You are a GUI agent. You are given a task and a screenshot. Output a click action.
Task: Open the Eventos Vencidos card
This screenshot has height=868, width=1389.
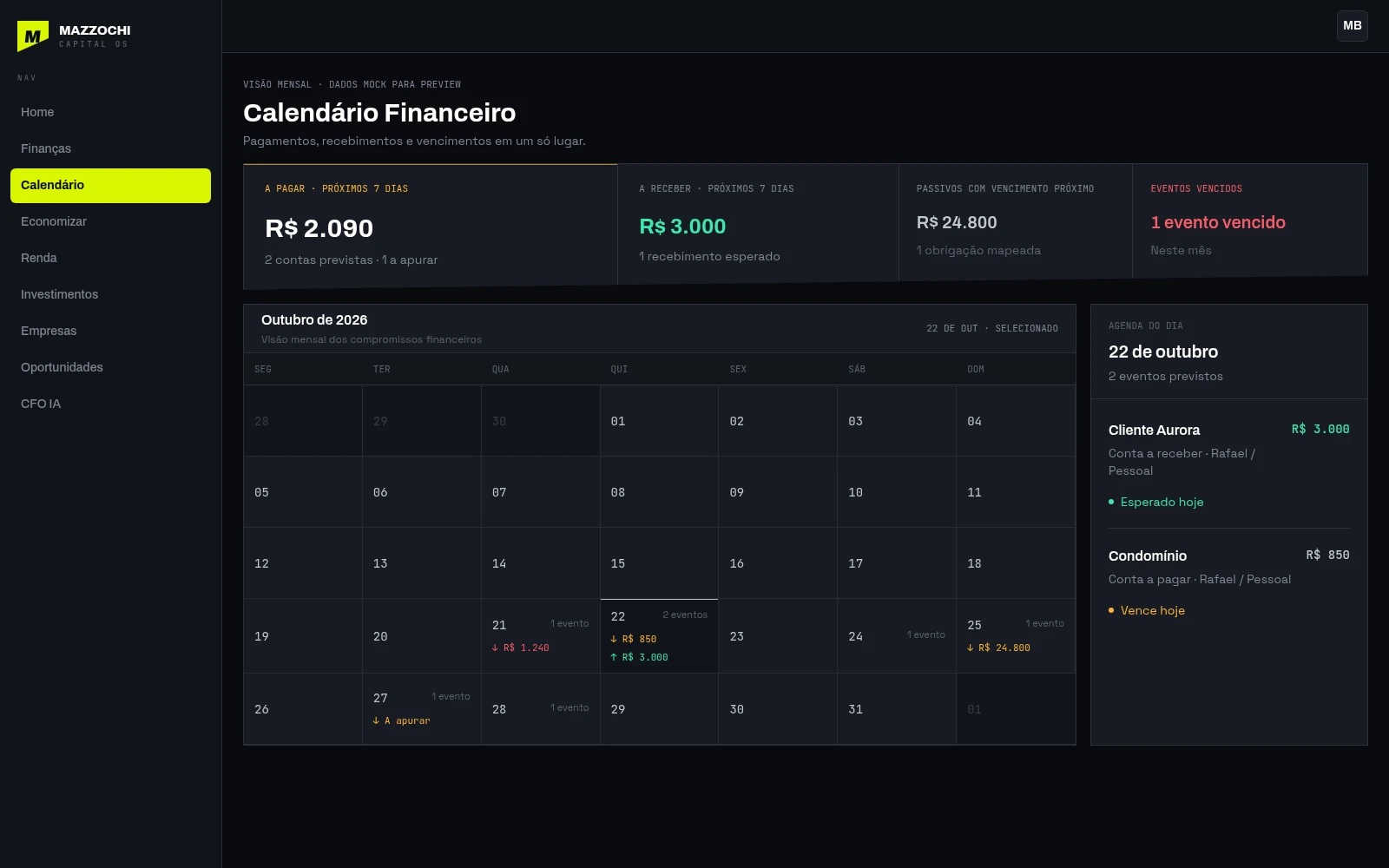(x=1250, y=220)
